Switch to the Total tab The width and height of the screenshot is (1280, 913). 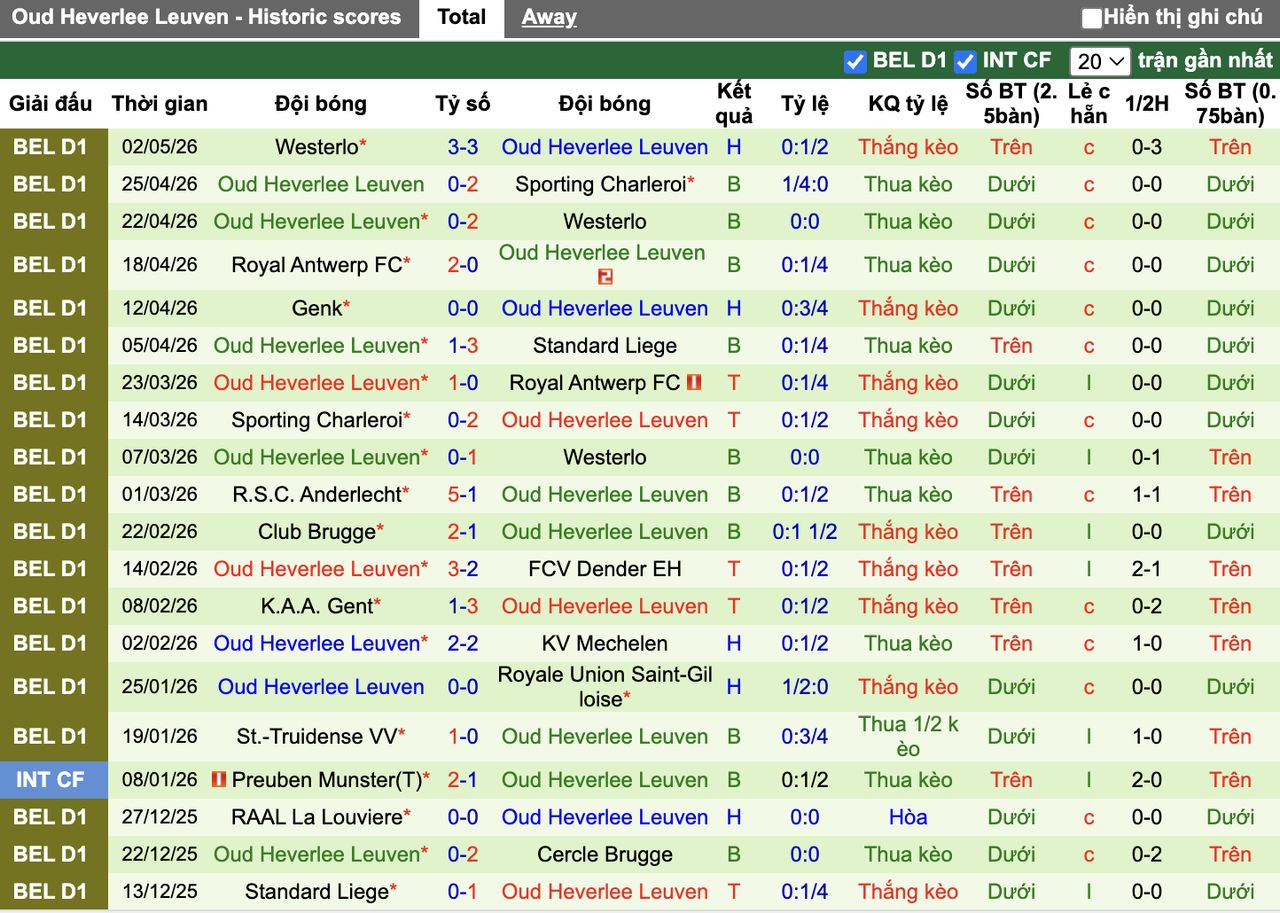coord(462,17)
